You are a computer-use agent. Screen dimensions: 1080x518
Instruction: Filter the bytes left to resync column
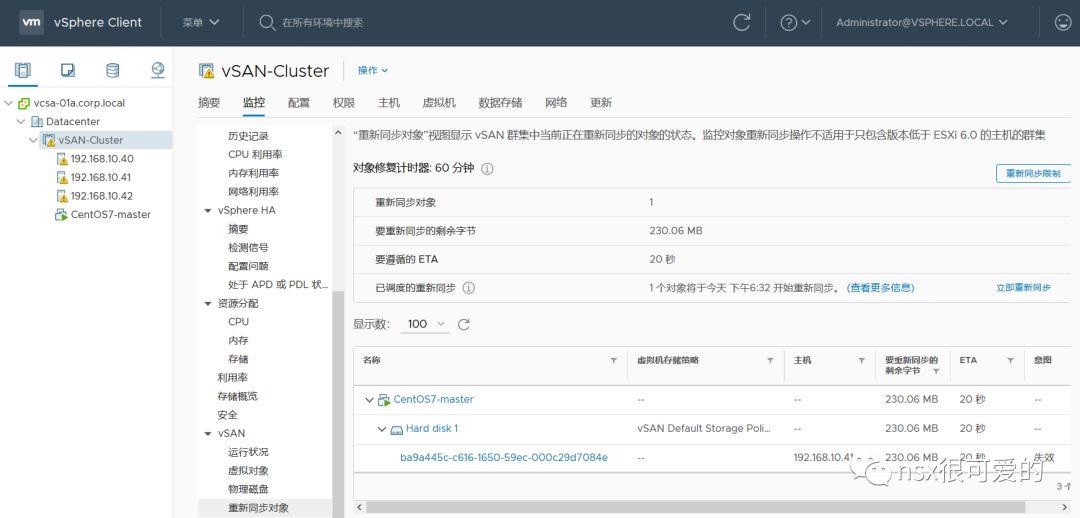tap(936, 371)
